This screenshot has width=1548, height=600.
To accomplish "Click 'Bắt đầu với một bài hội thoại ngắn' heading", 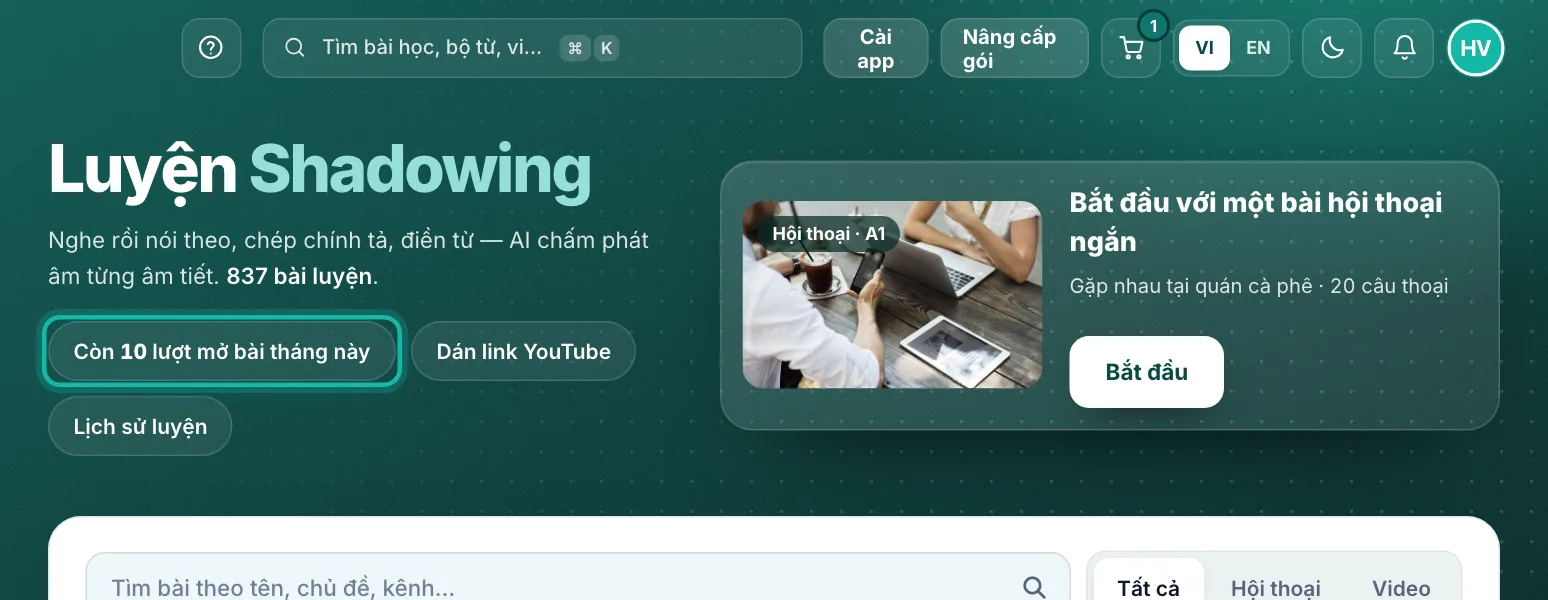I will [x=1256, y=222].
